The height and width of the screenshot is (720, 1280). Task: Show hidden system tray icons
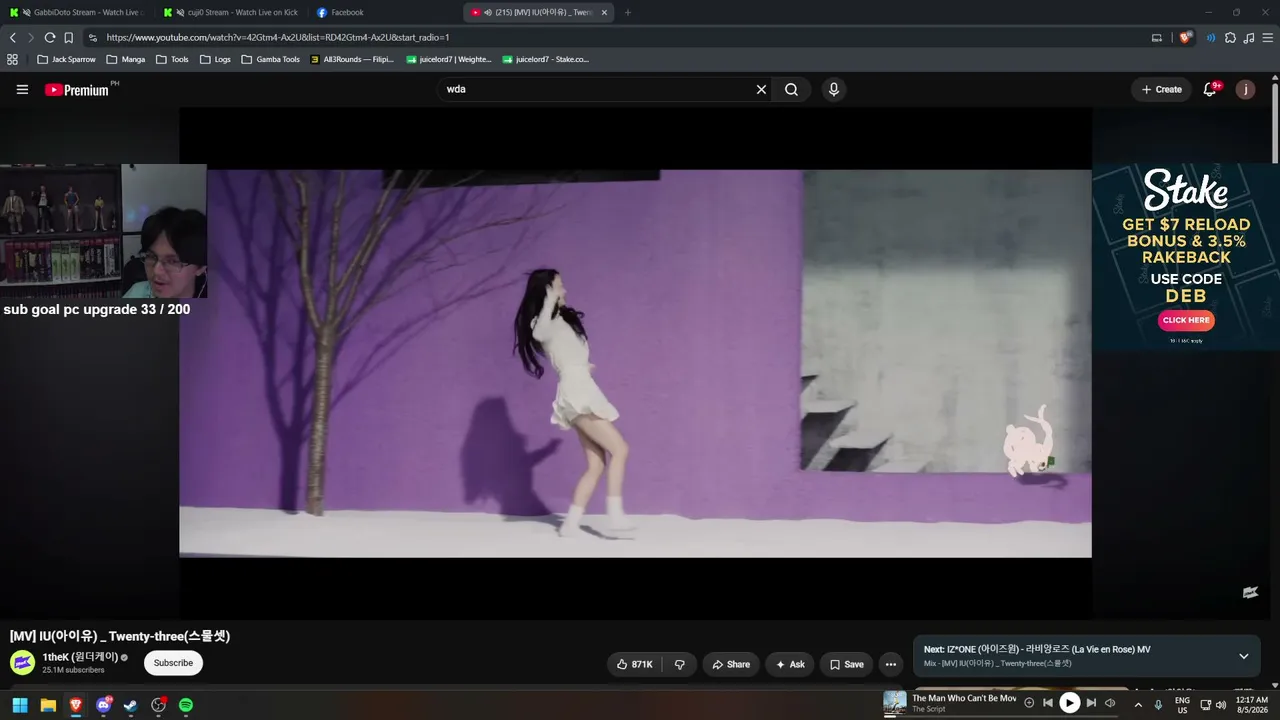(x=1138, y=705)
